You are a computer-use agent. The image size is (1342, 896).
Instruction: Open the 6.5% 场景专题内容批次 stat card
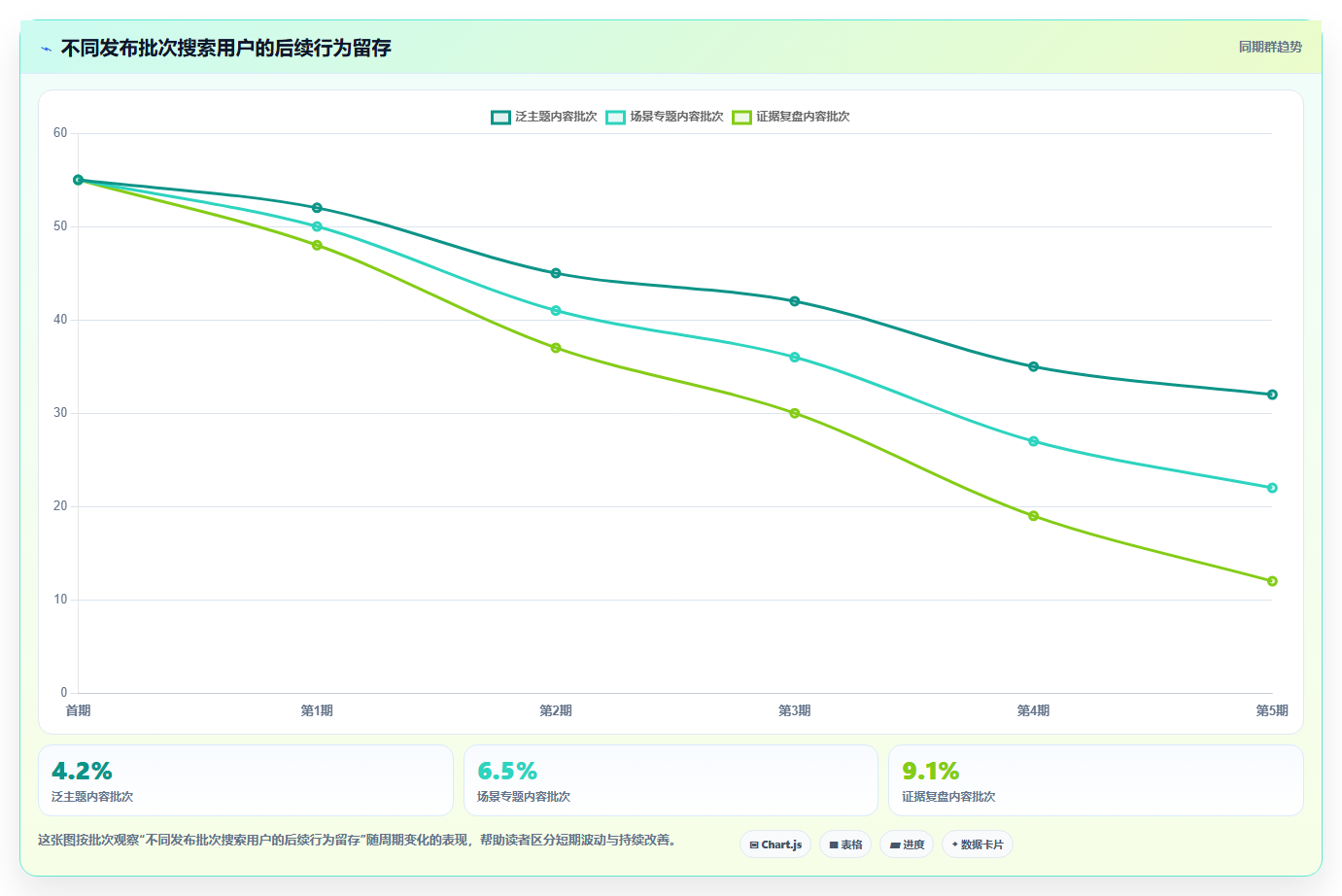pos(671,780)
